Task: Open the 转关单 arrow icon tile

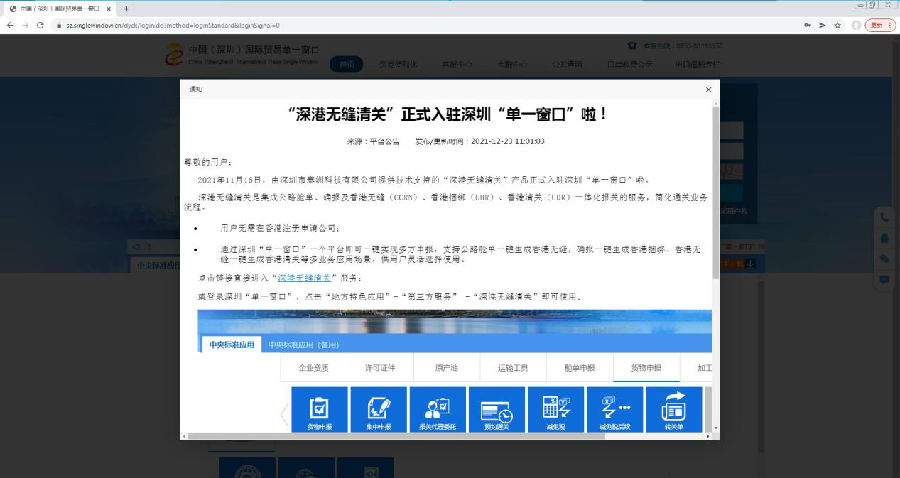Action: (x=674, y=410)
